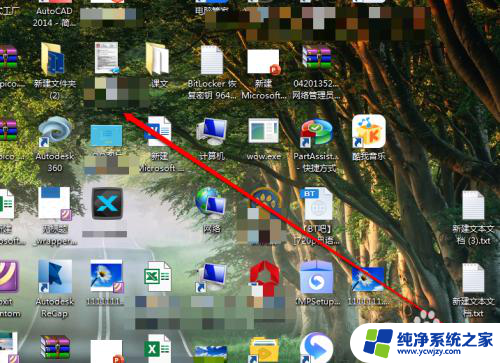Image resolution: width=500 pixels, height=363 pixels.
Task: Open the 新建文本文档.txt file
Action: click(x=473, y=278)
